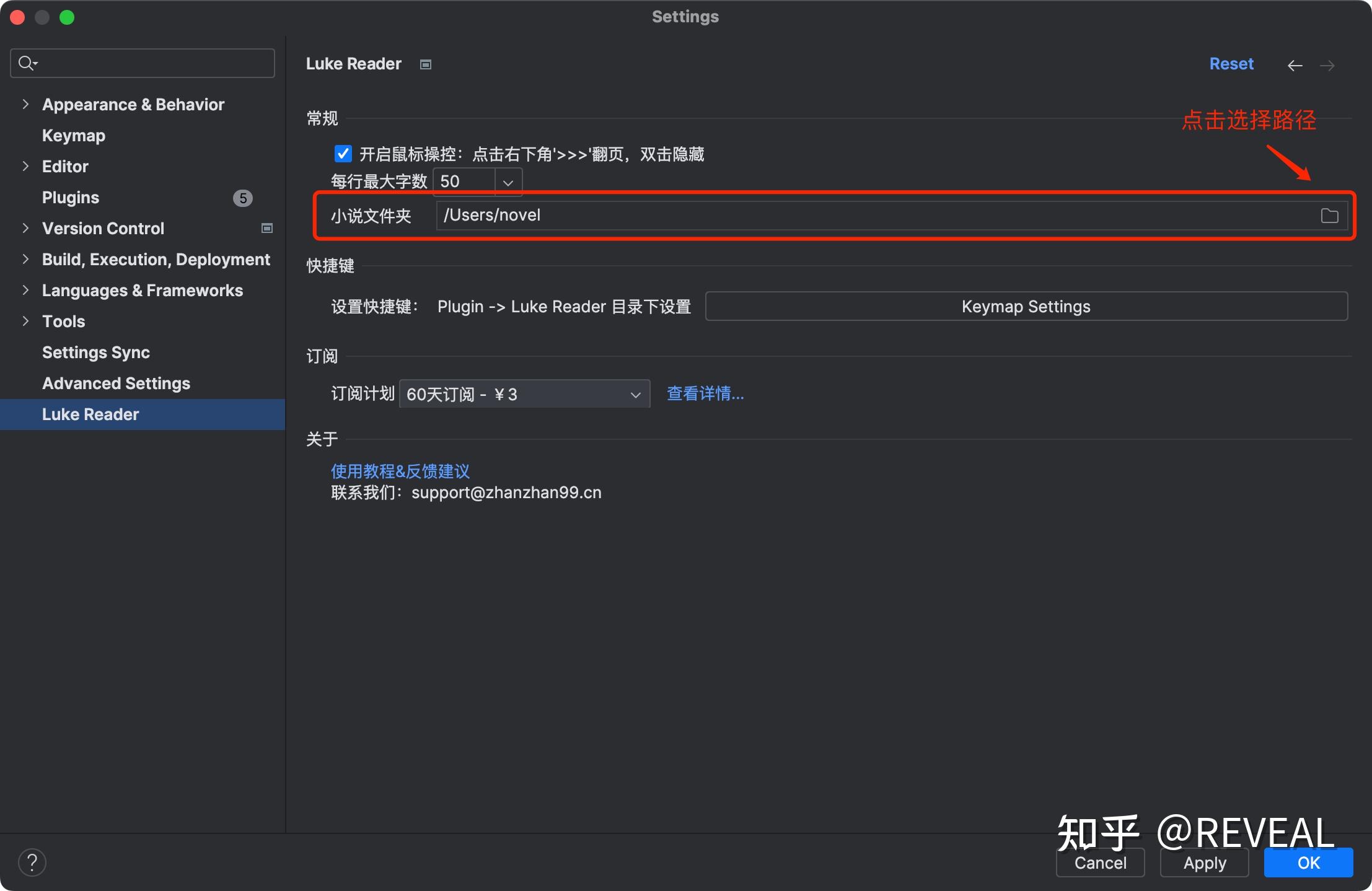This screenshot has width=1372, height=891.
Task: Click the window icon beside Luke Reader heading
Action: 425,64
